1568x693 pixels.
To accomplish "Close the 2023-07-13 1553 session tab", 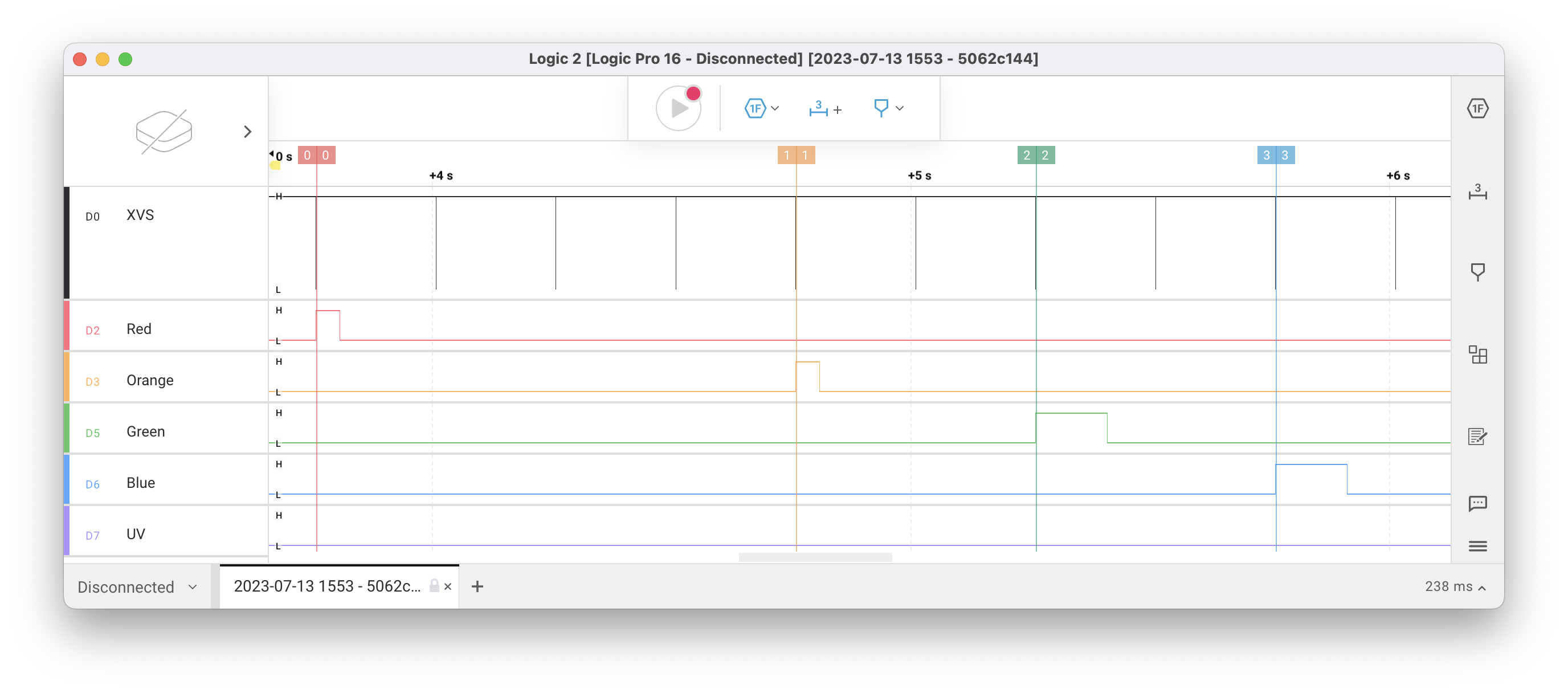I will coord(448,586).
